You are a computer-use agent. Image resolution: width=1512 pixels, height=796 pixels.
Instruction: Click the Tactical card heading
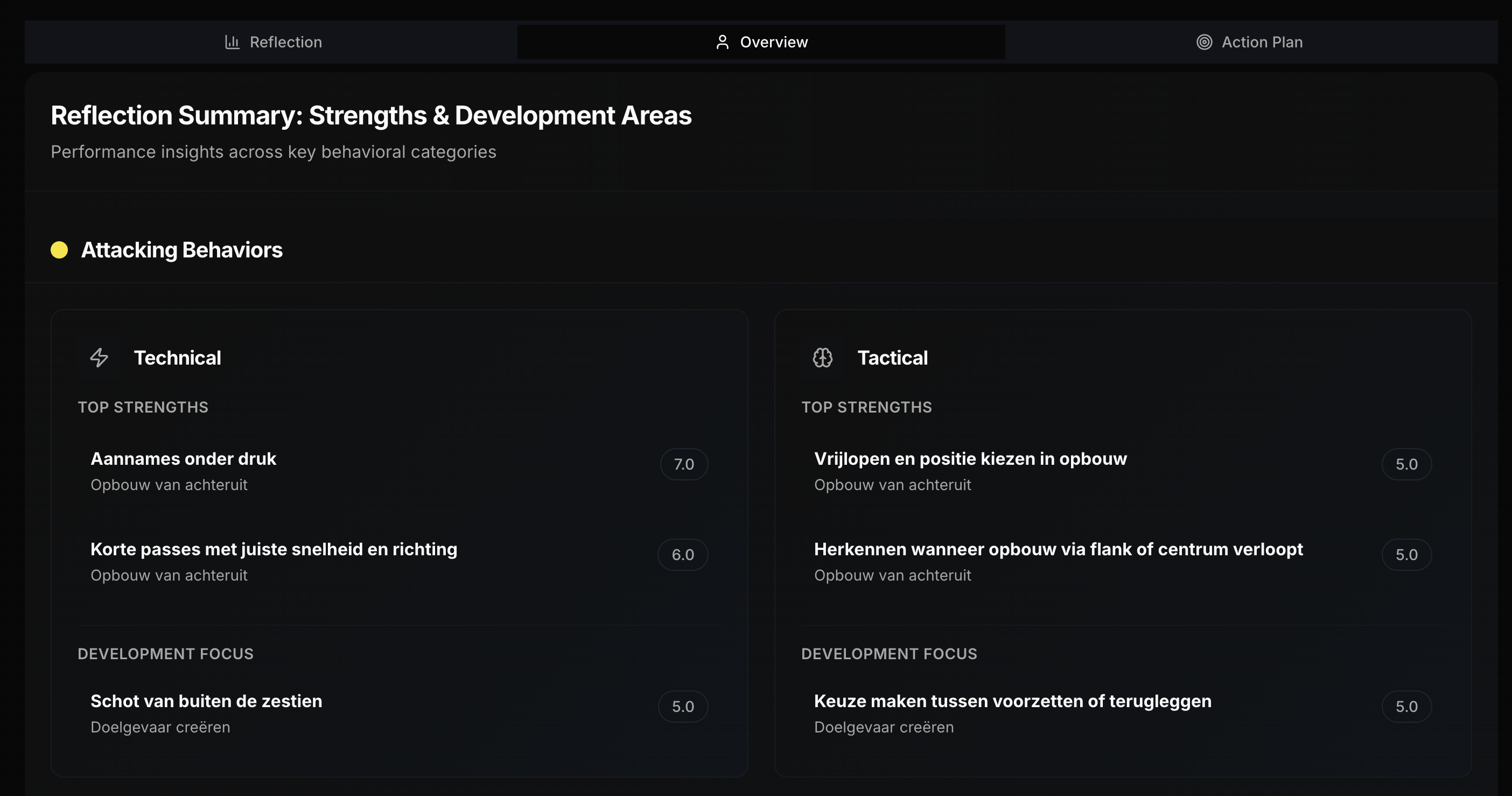click(892, 358)
